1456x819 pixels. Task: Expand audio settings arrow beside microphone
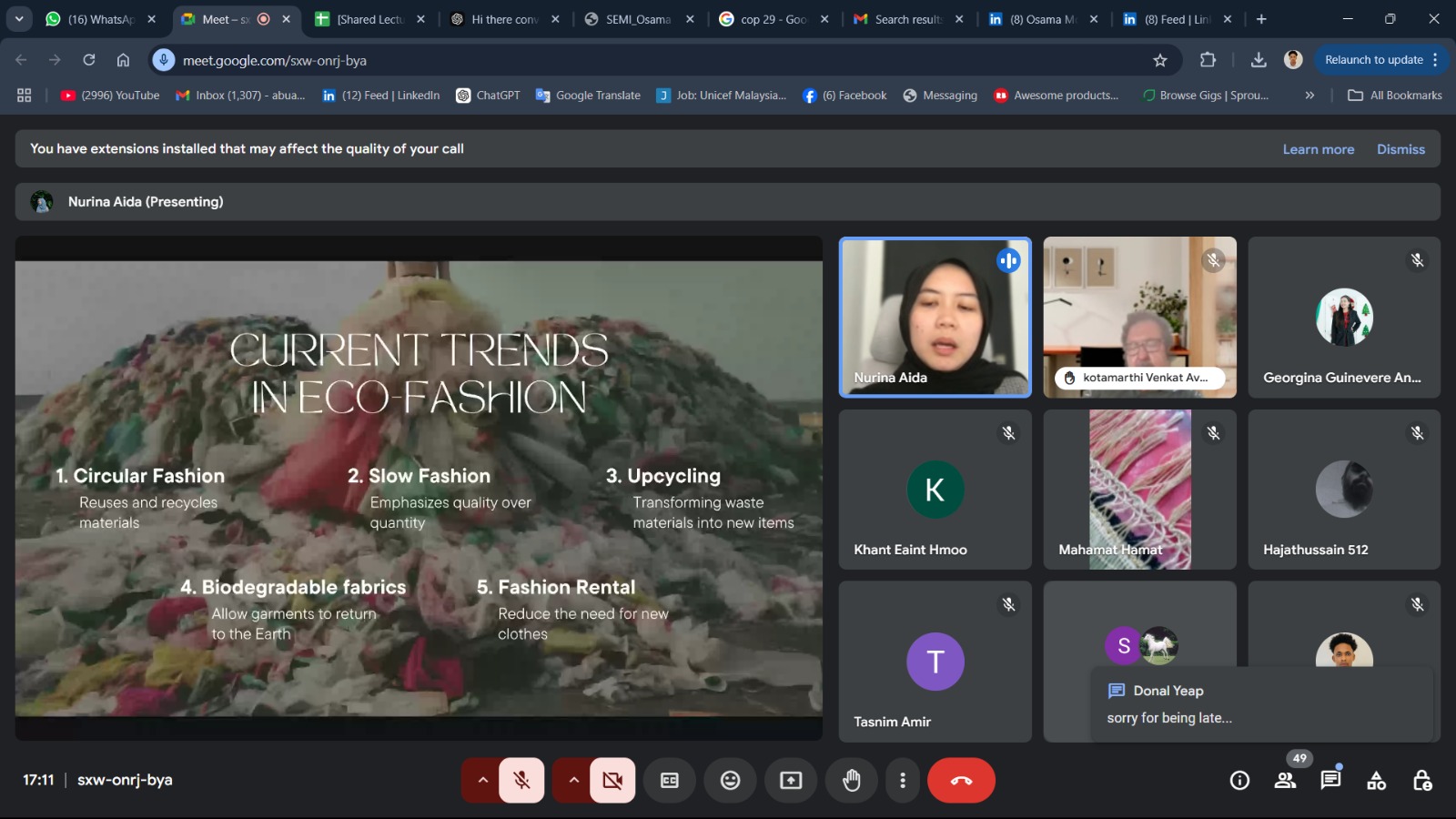(482, 781)
